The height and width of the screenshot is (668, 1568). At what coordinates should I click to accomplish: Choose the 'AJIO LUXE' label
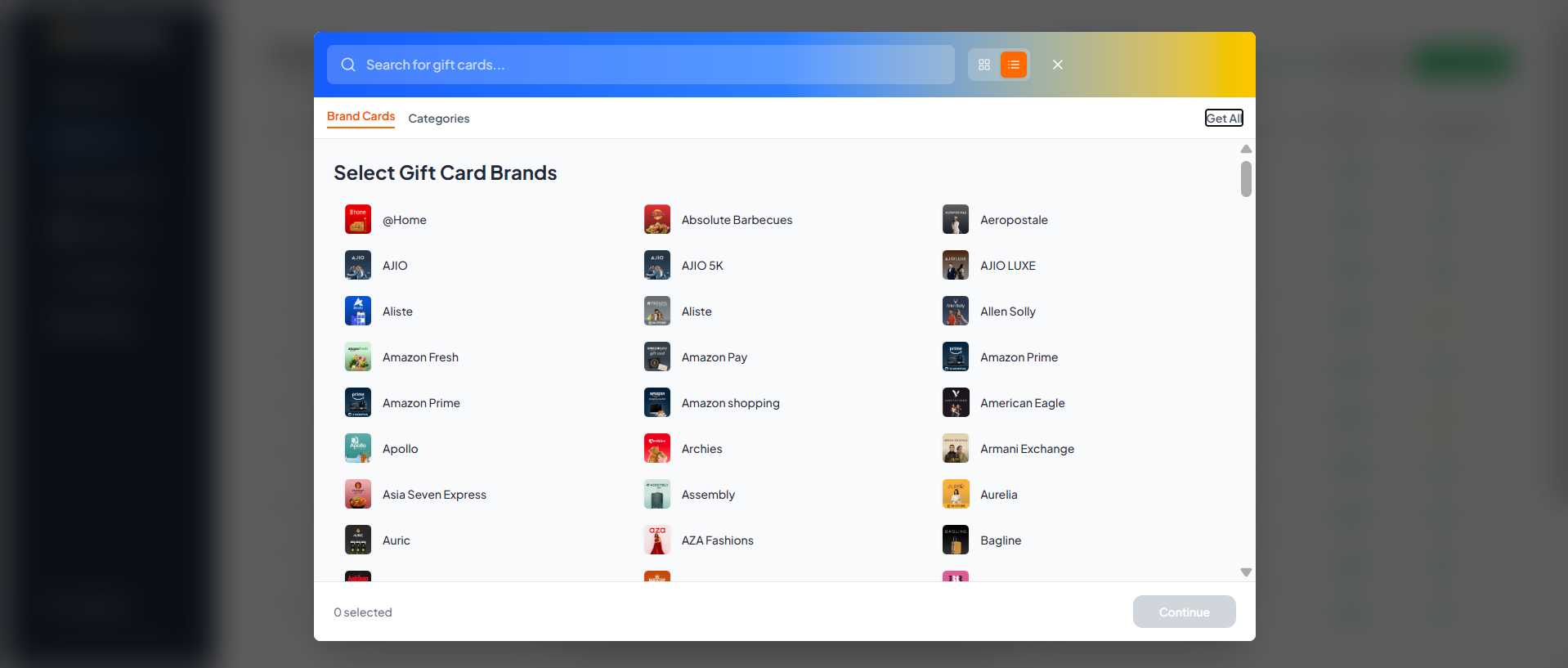pyautogui.click(x=1008, y=266)
